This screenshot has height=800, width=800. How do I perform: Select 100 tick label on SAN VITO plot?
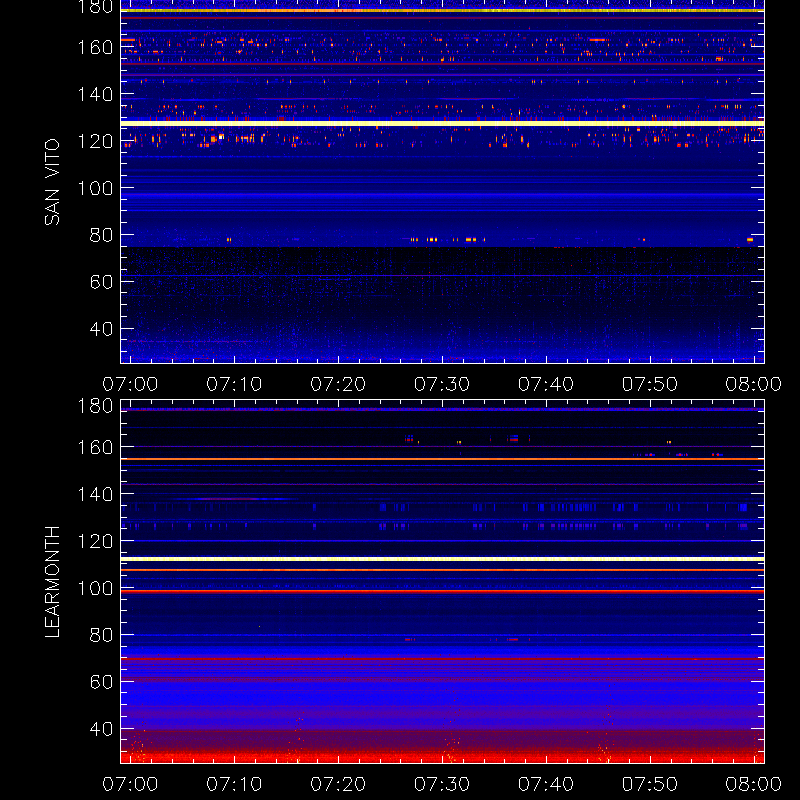click(95, 188)
